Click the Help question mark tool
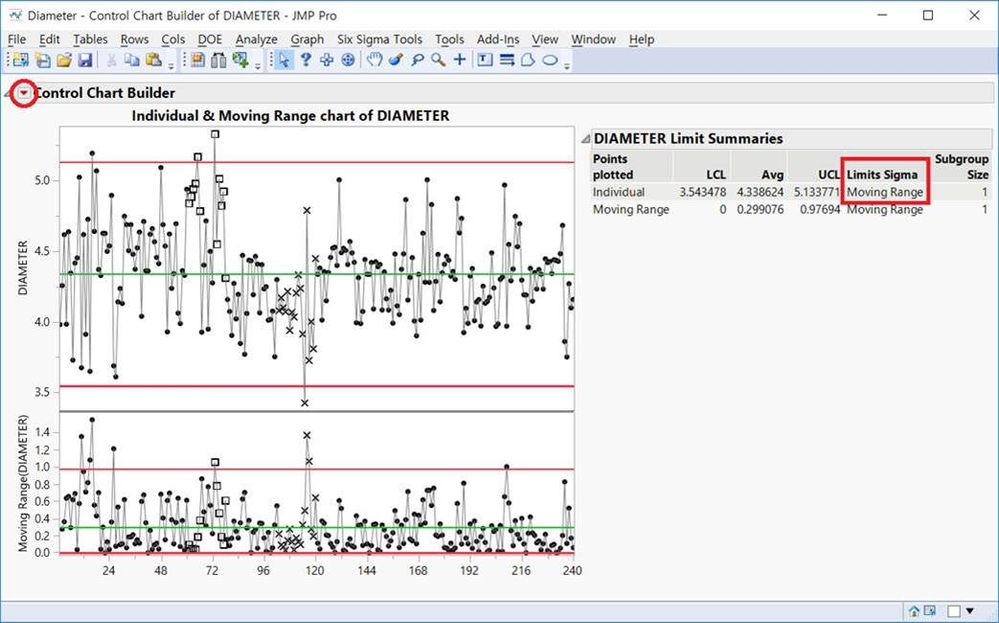 306,61
